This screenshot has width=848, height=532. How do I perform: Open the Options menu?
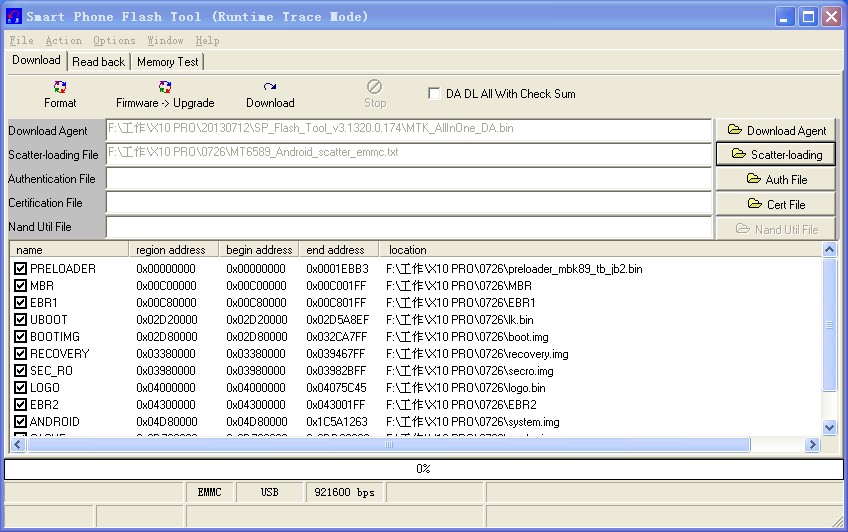tap(114, 41)
